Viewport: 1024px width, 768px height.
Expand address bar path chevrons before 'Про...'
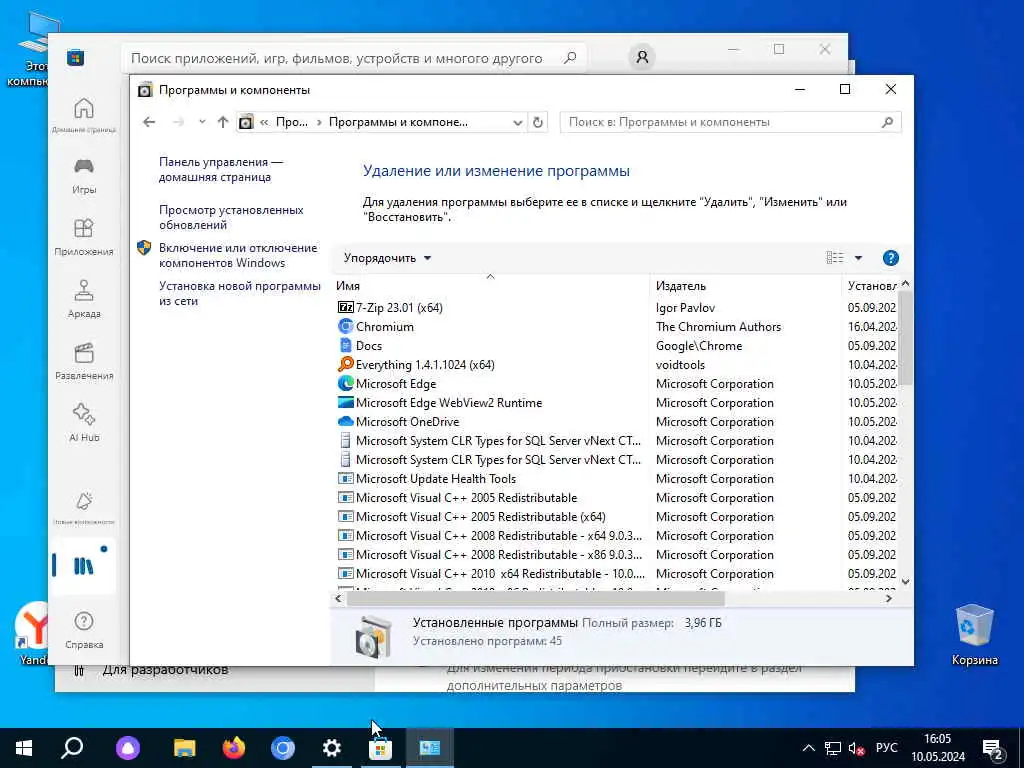pyautogui.click(x=264, y=122)
